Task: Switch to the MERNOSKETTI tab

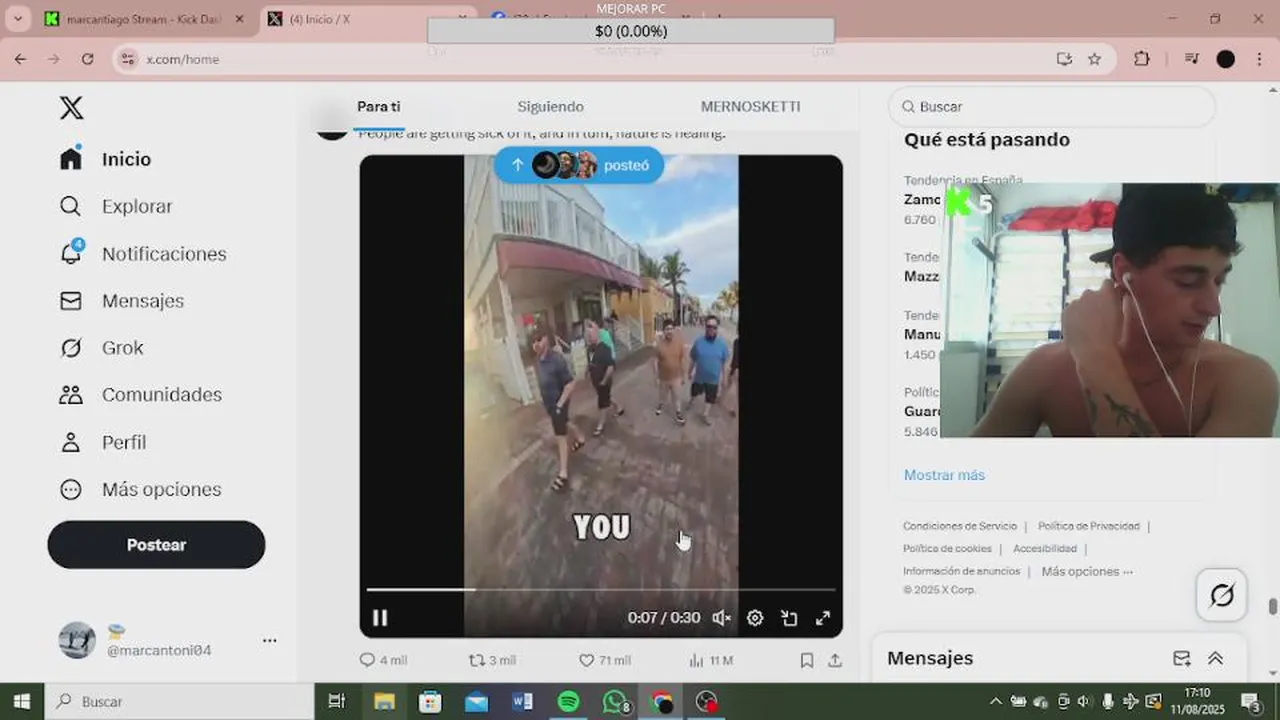Action: coord(750,107)
